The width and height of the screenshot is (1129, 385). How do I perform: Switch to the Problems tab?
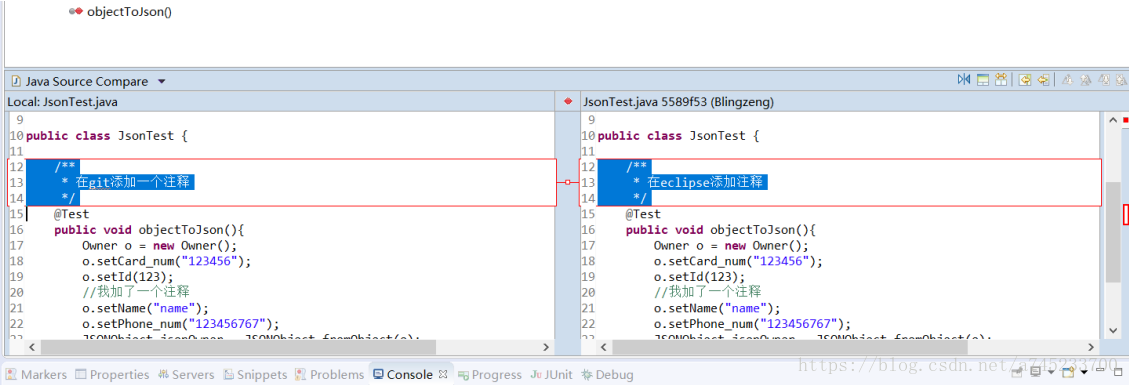[330, 374]
